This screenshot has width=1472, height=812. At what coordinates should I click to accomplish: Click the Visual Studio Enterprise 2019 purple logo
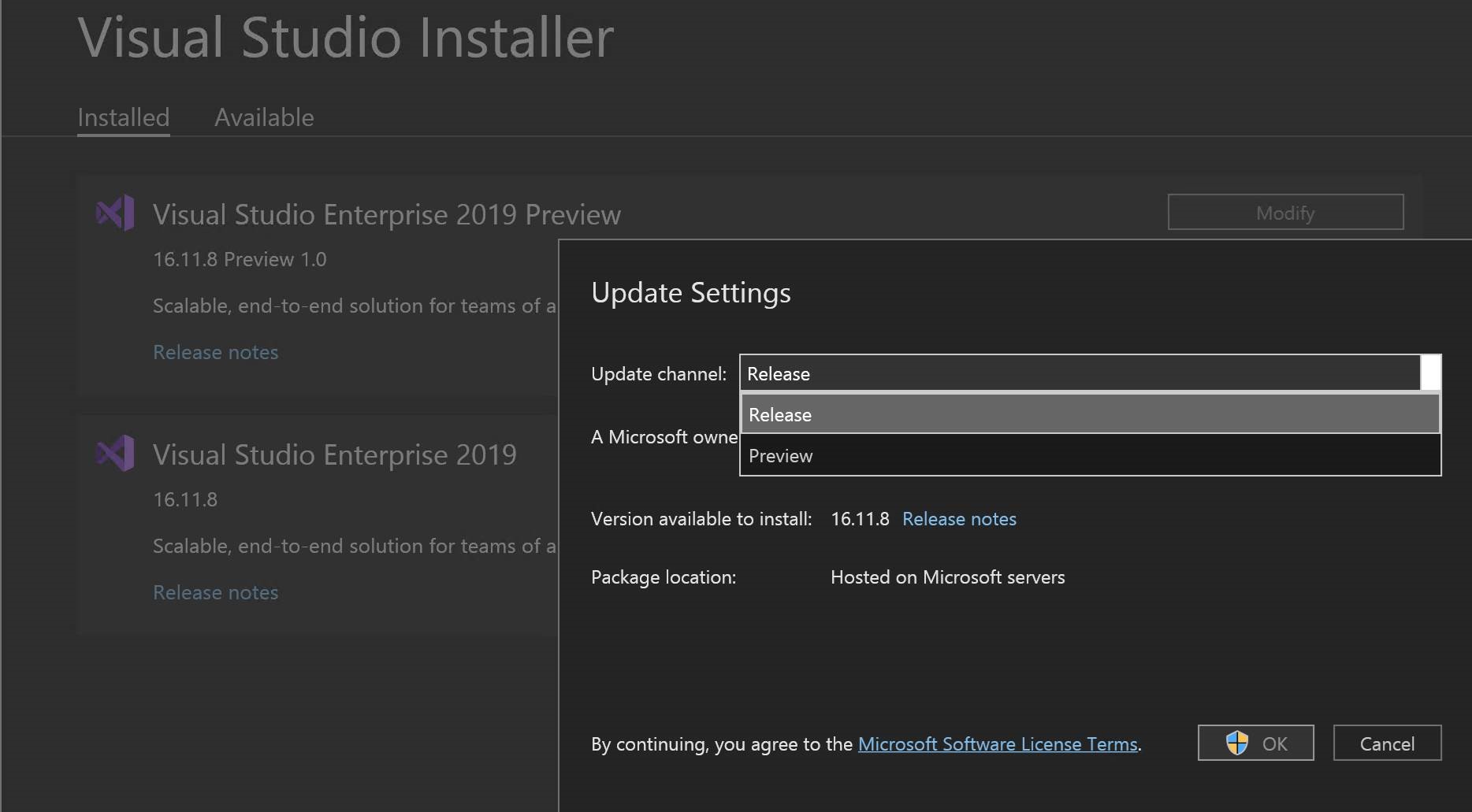tap(114, 453)
